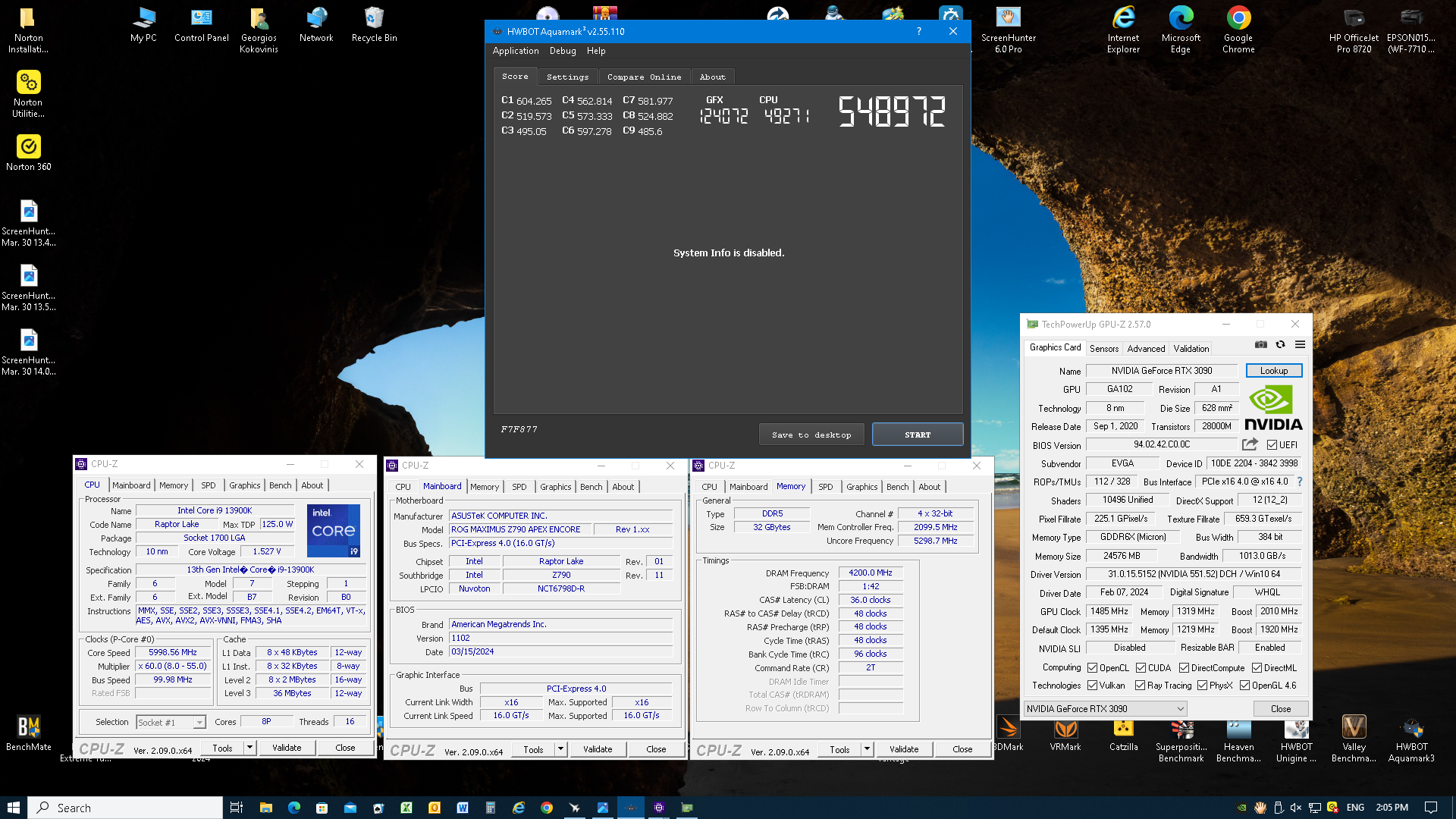Select the SPD tab in leftmost CPU-Z window

[x=208, y=485]
